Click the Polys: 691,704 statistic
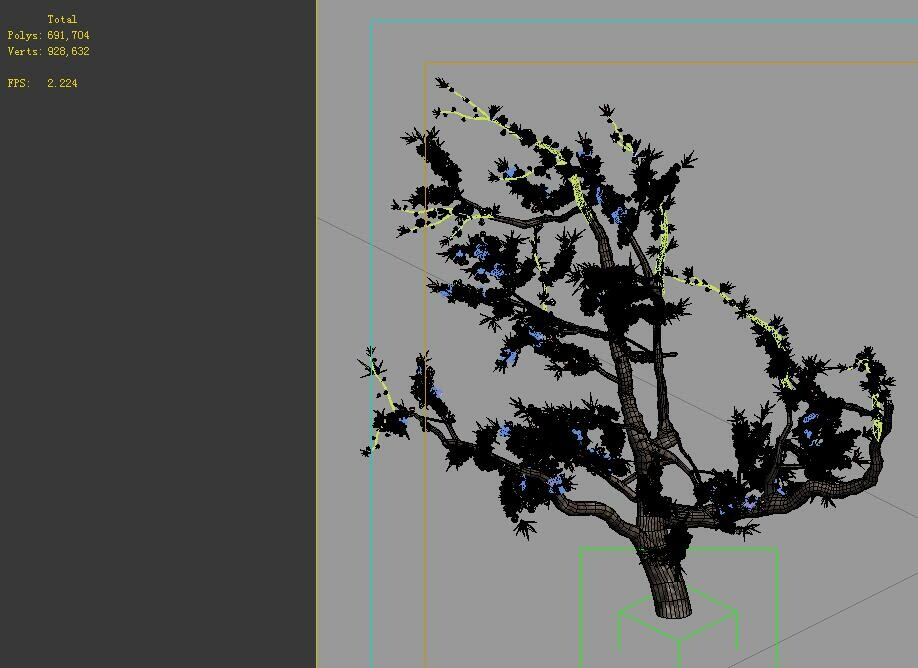 tap(48, 35)
